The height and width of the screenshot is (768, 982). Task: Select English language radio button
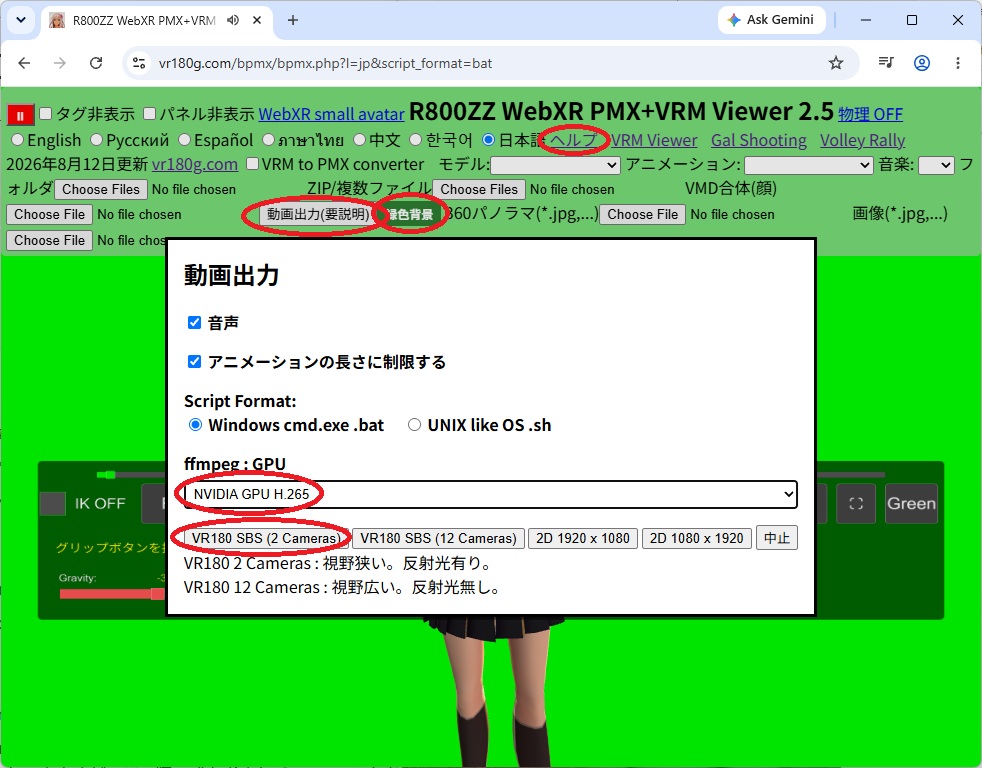(x=18, y=140)
